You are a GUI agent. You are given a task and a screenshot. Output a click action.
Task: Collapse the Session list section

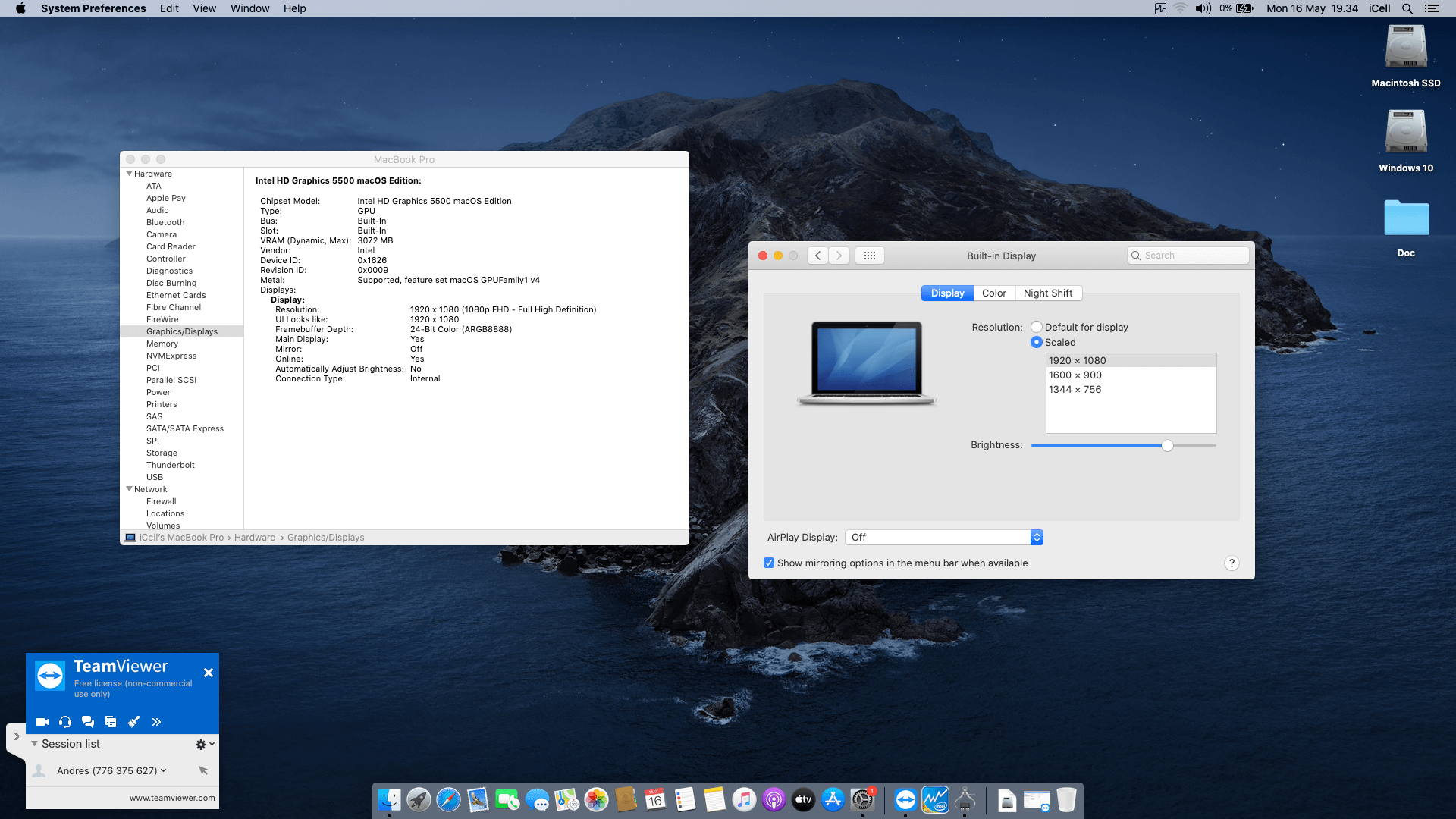(34, 744)
